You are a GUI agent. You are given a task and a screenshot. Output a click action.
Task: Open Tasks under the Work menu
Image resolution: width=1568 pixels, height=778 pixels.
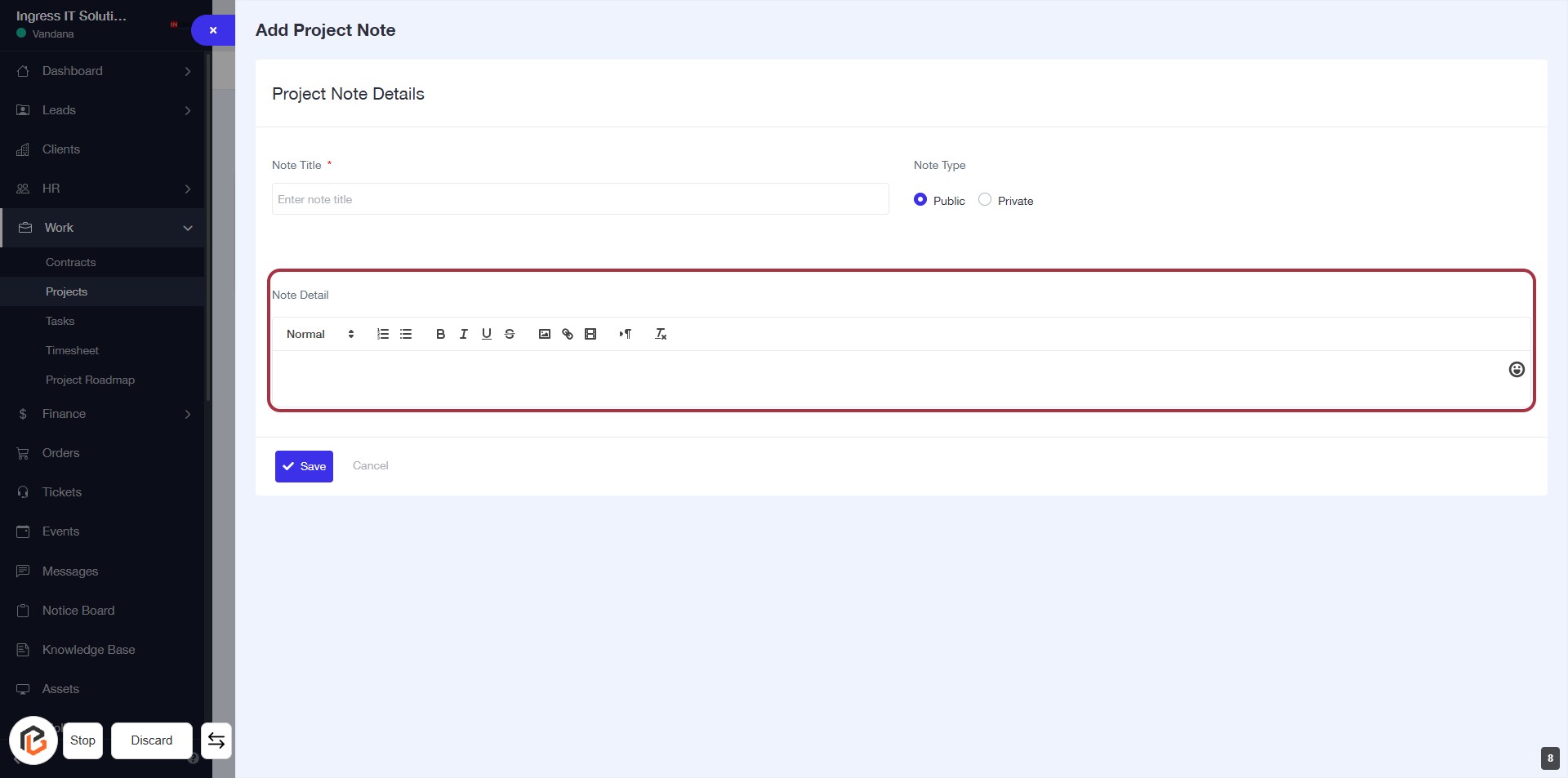coord(60,321)
